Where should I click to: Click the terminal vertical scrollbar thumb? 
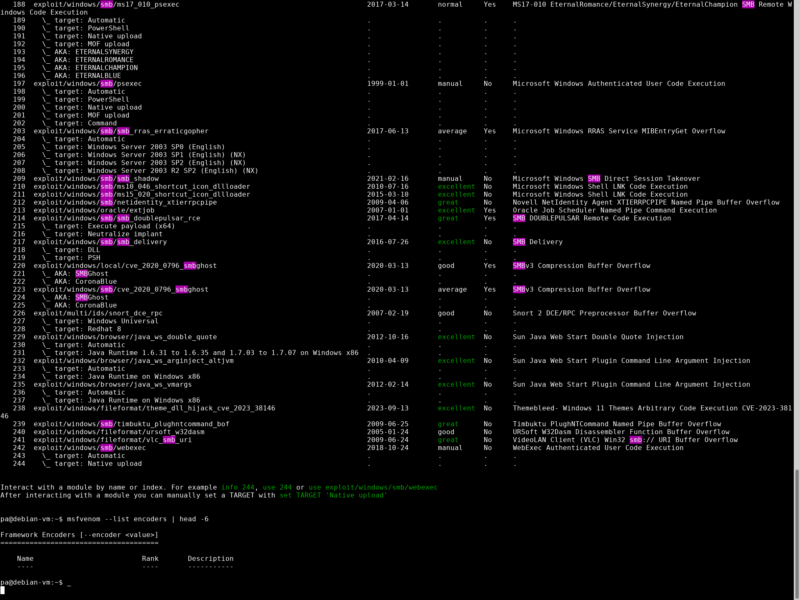click(797, 533)
